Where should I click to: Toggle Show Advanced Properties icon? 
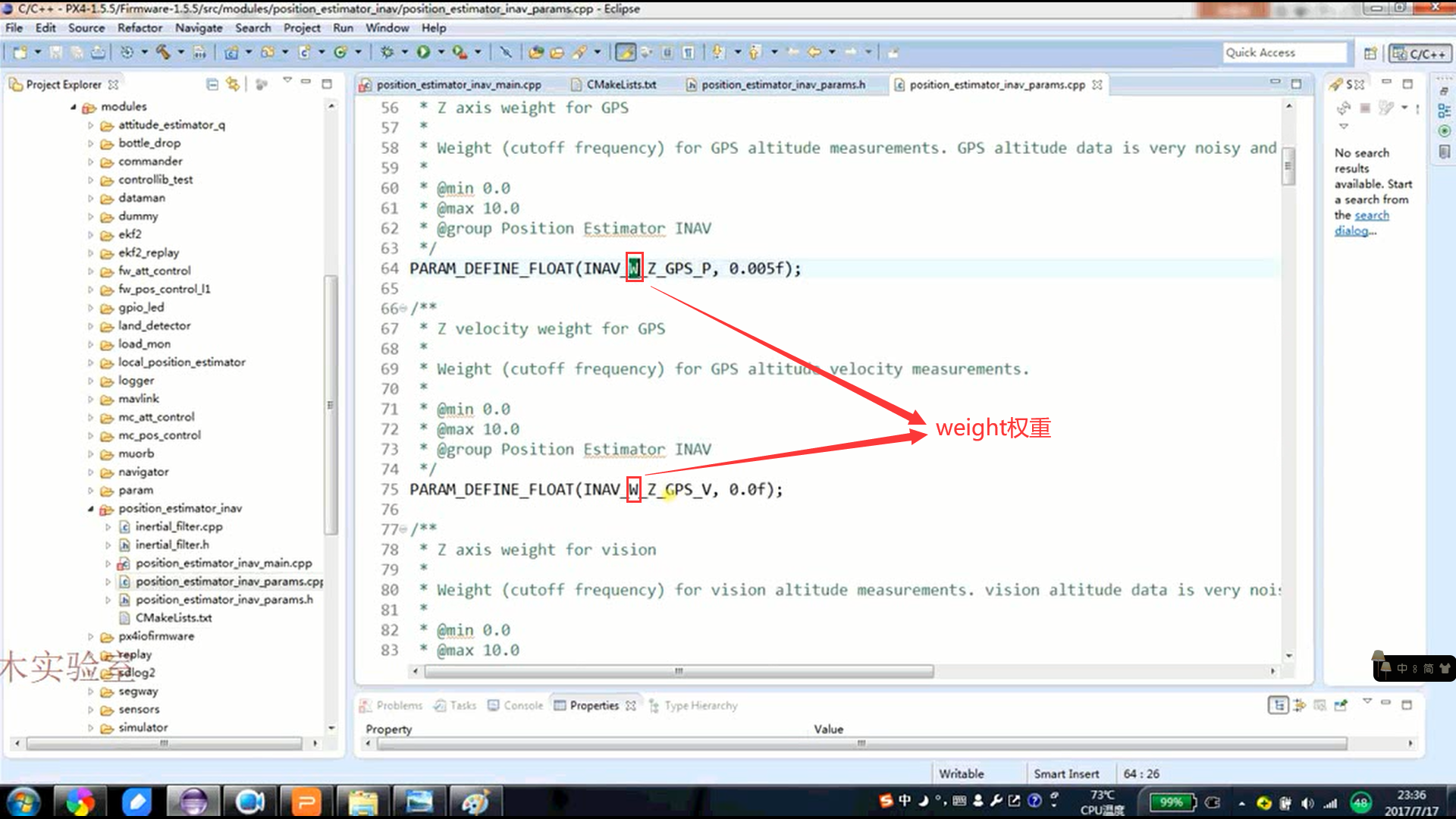tap(1300, 705)
